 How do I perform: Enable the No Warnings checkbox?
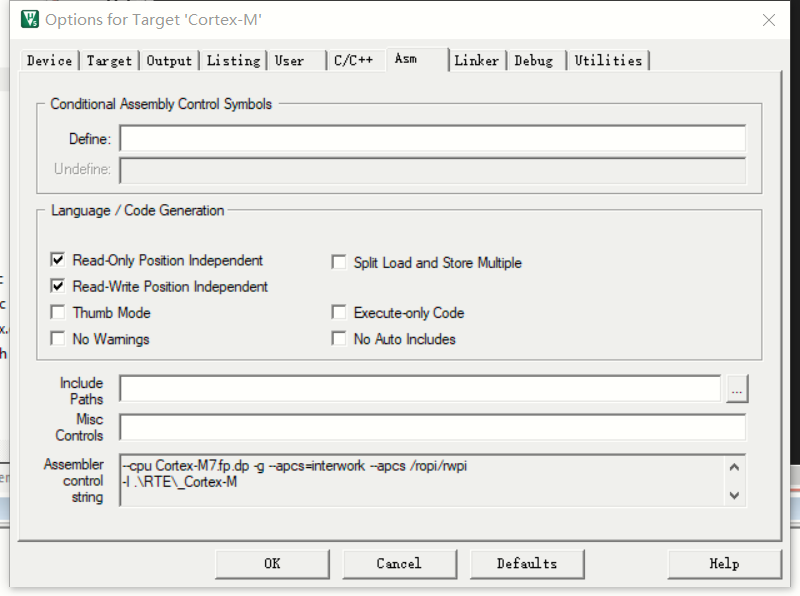pyautogui.click(x=58, y=338)
